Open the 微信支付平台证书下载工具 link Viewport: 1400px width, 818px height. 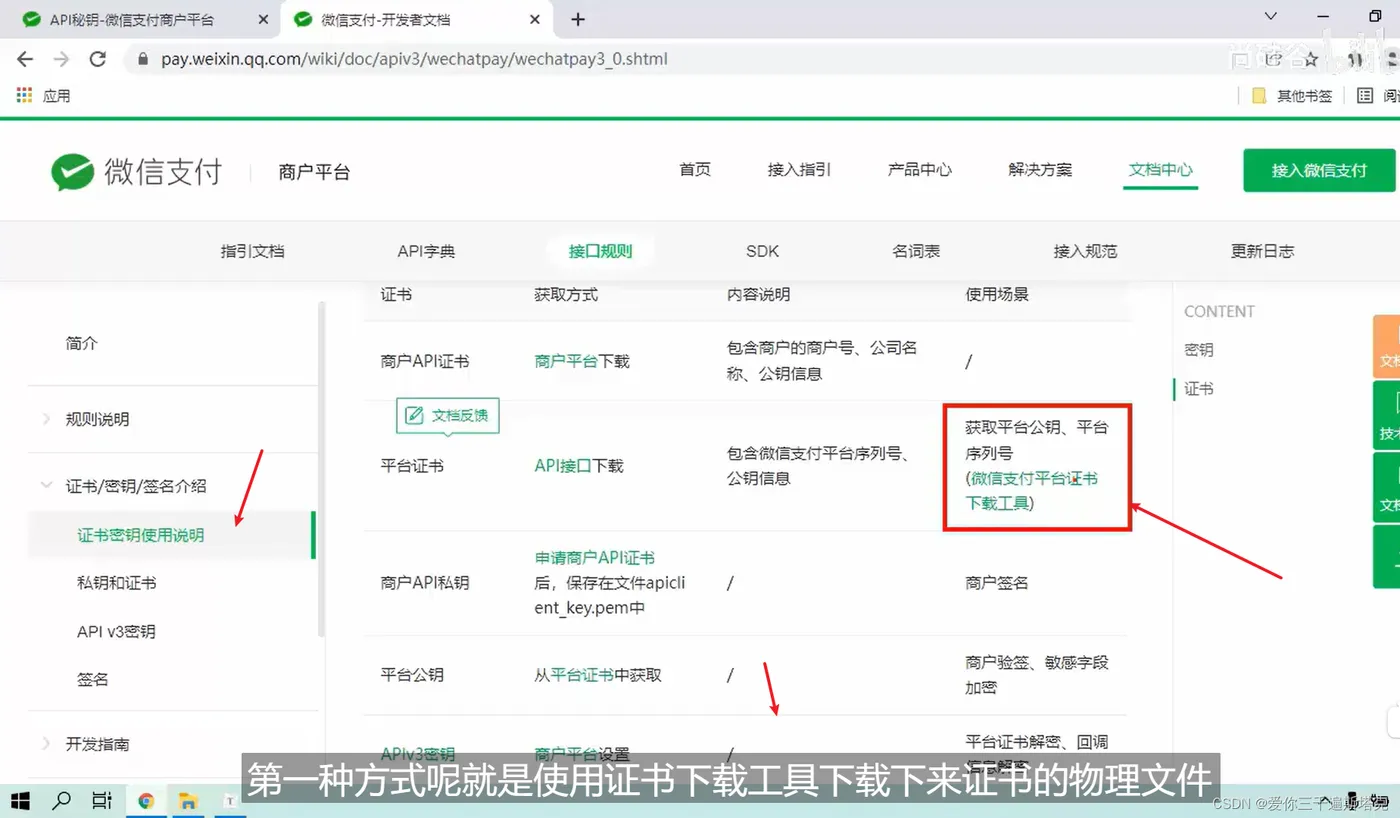[1034, 491]
